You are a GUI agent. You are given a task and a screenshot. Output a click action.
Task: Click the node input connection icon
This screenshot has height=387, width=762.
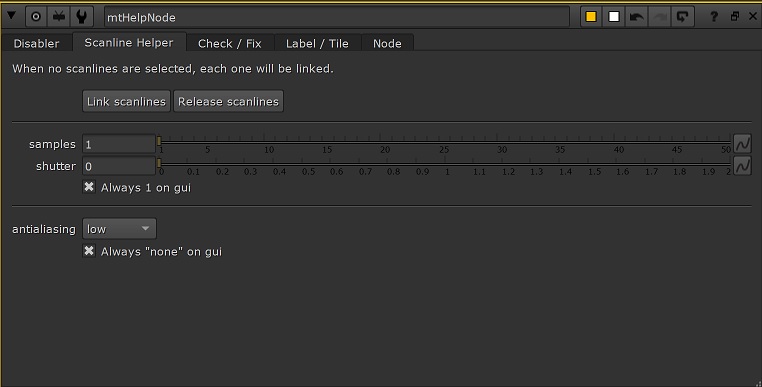click(x=59, y=17)
